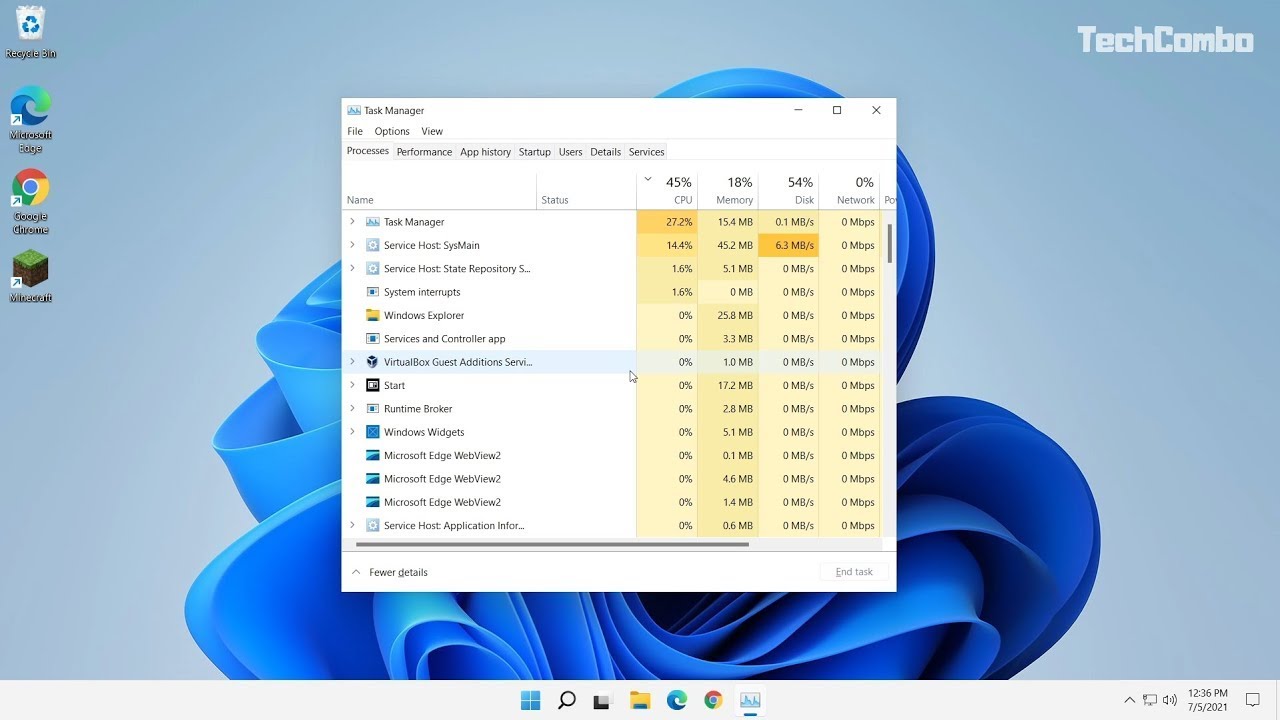Click the horizontal scrollbar thumb in process list

[552, 545]
